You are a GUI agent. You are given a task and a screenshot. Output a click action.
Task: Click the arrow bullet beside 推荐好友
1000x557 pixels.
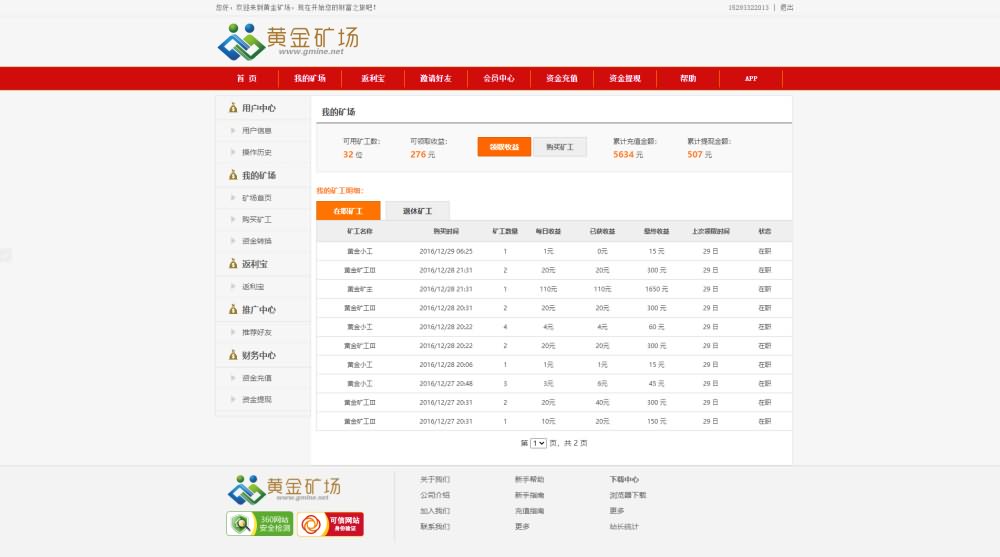[x=233, y=332]
